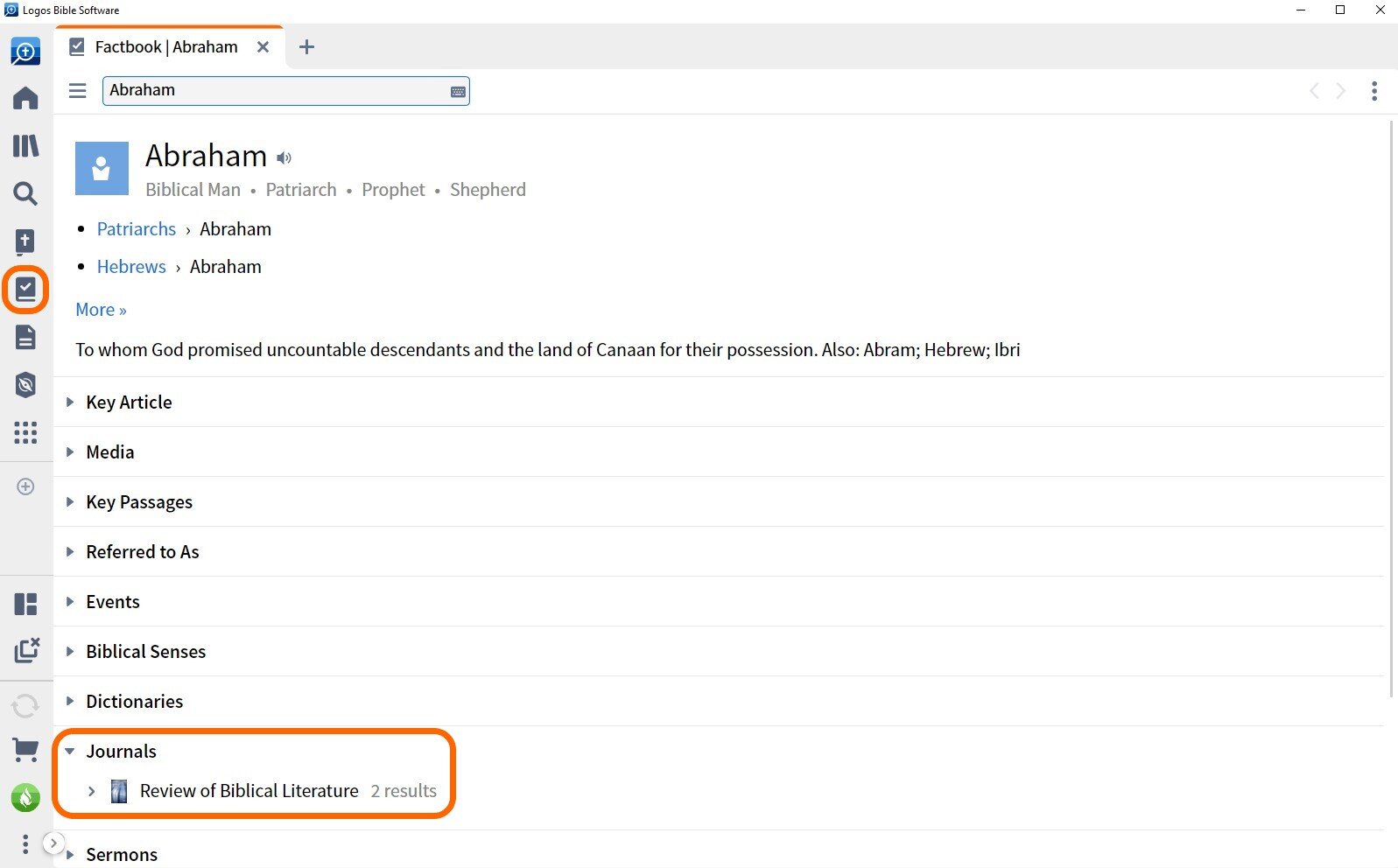Open the Home icon in sidebar
This screenshot has width=1398, height=868.
click(25, 98)
